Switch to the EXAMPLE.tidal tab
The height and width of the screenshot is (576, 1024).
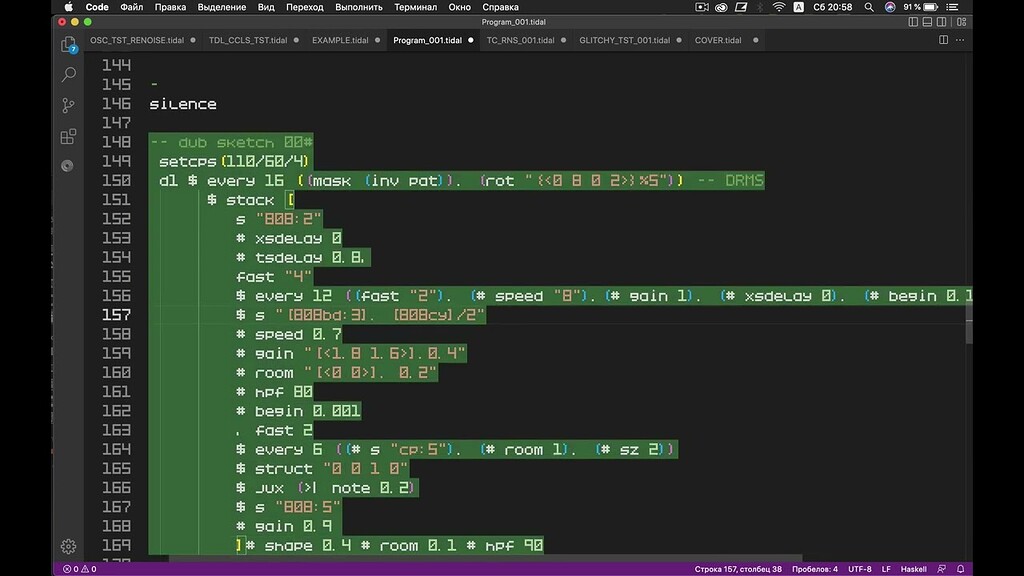point(340,40)
